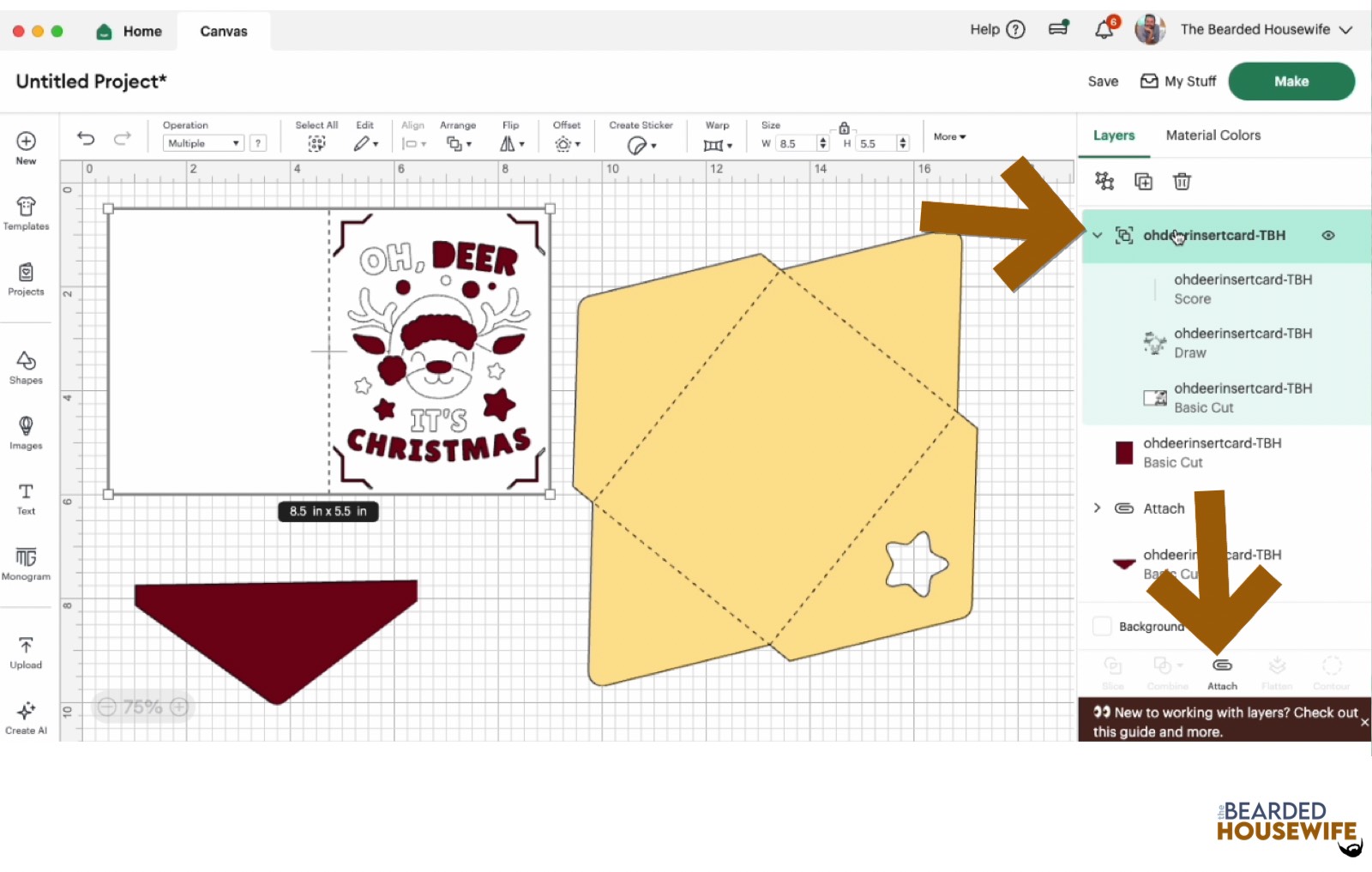The height and width of the screenshot is (872, 1372).
Task: Switch to the Material Colors tab
Action: 1213,135
